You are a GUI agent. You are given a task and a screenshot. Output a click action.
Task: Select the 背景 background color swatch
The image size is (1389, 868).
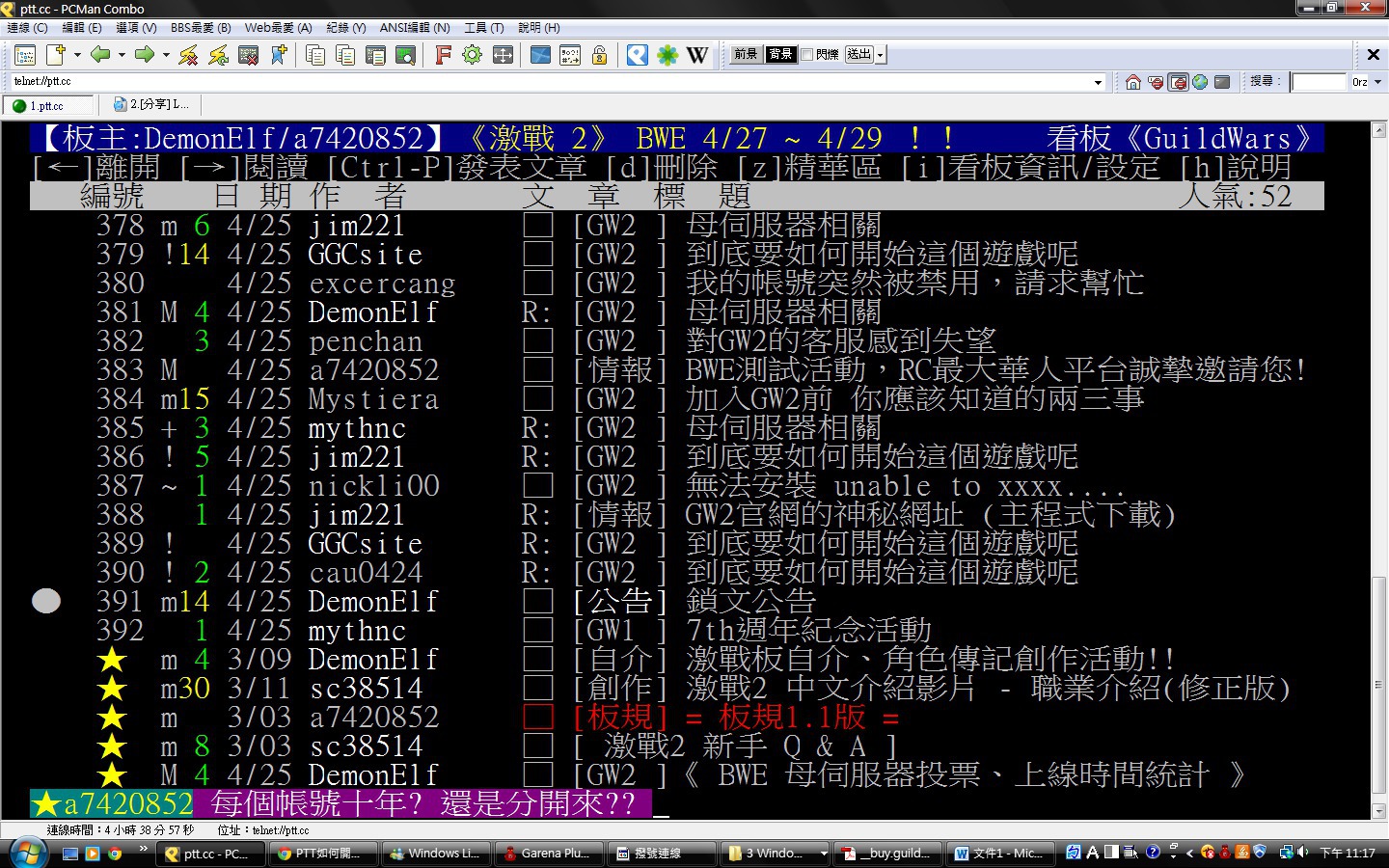click(x=780, y=55)
